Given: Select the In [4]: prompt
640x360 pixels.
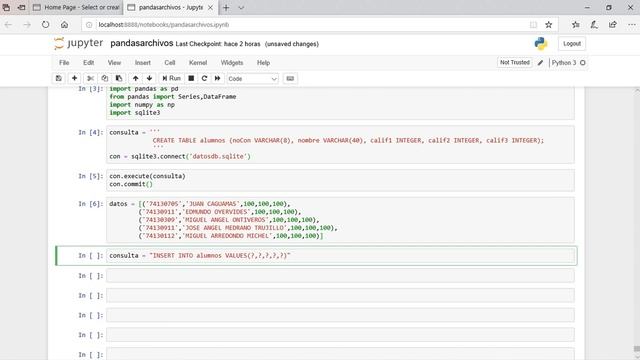Looking at the screenshot, I should [91, 132].
